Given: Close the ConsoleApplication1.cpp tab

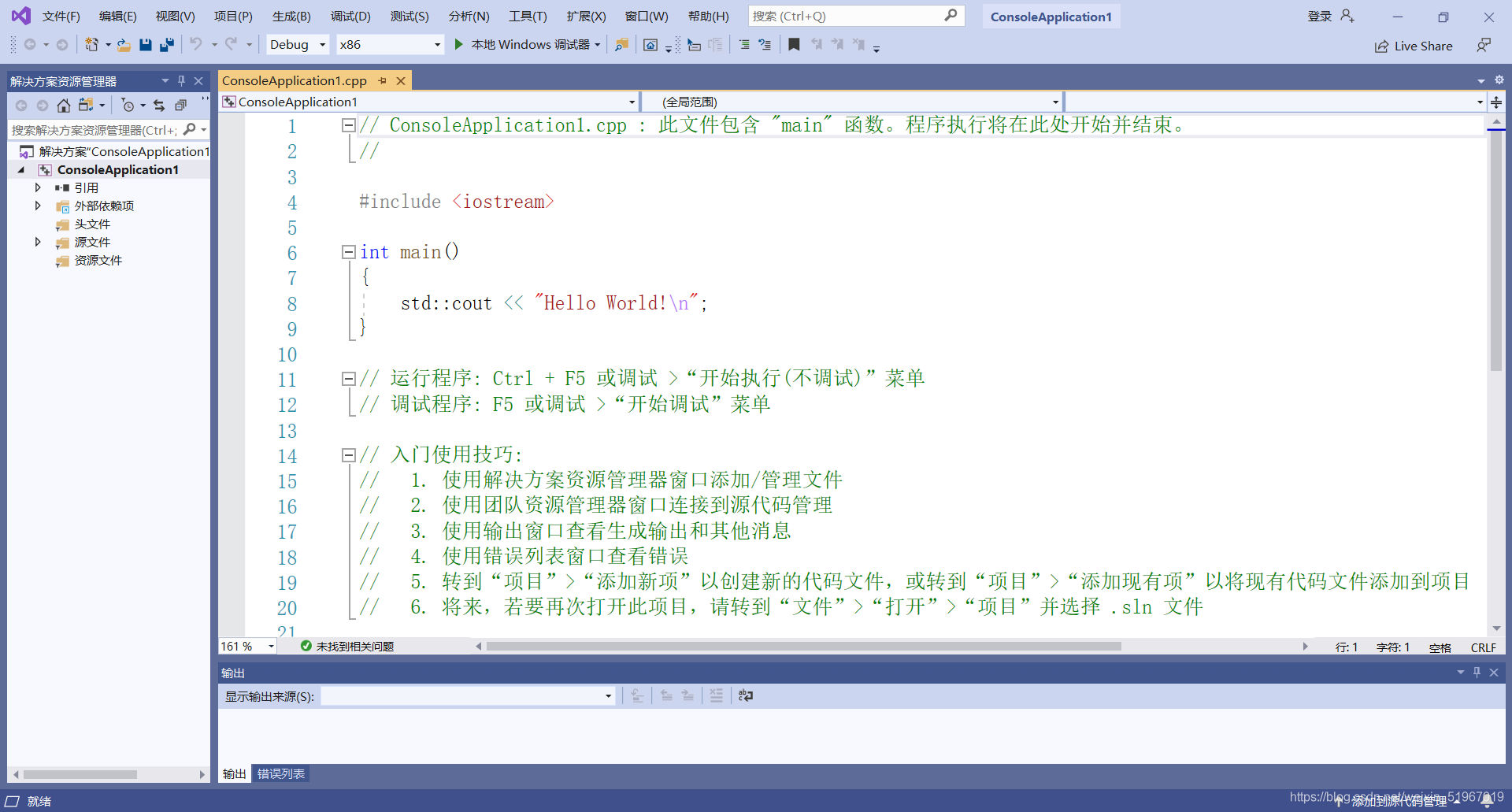Looking at the screenshot, I should pos(401,80).
